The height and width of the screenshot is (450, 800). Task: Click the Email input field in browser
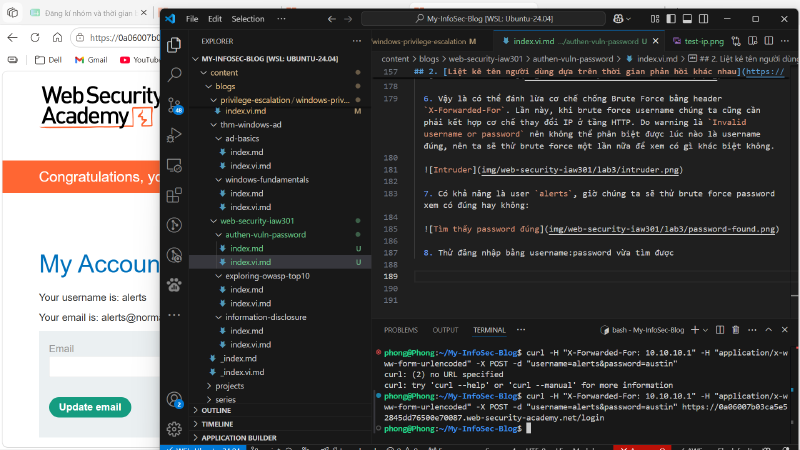(x=105, y=366)
